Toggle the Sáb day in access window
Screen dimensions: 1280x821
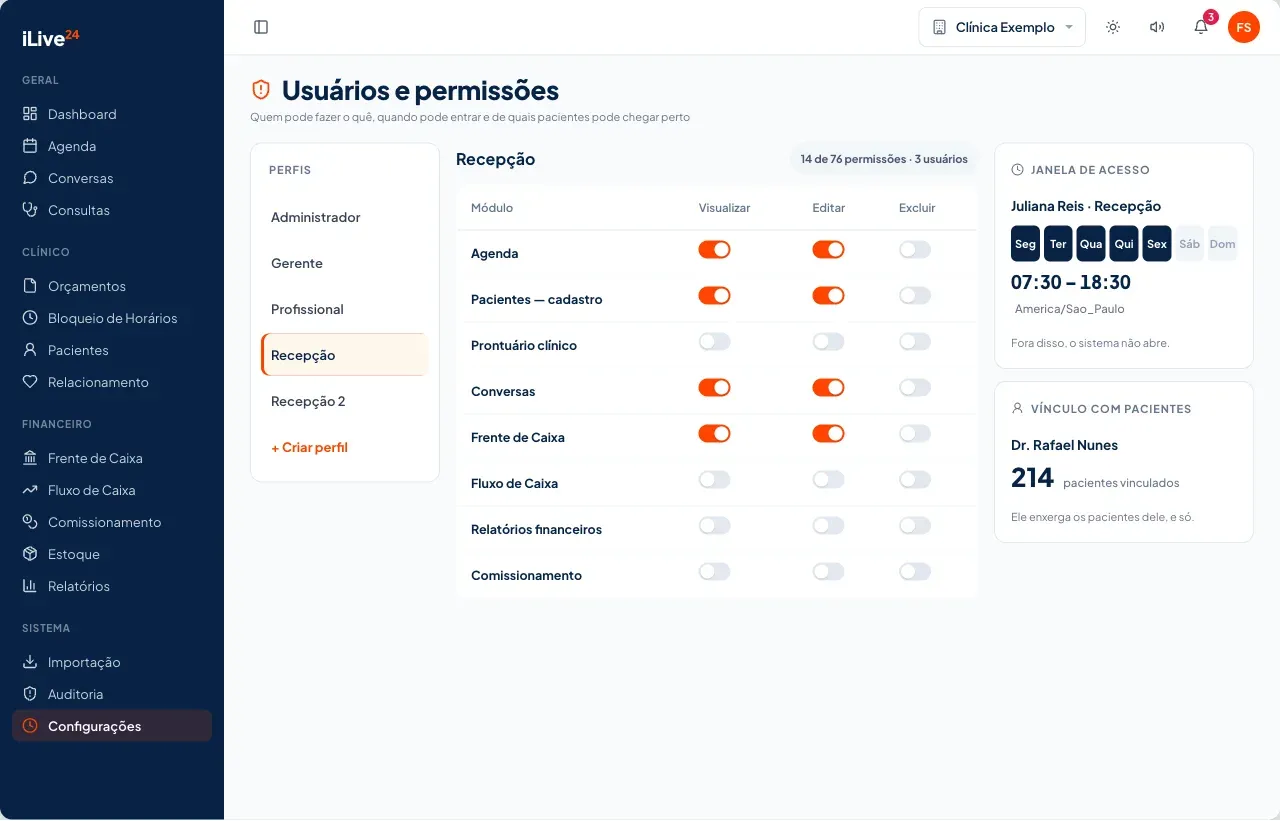tap(1189, 244)
